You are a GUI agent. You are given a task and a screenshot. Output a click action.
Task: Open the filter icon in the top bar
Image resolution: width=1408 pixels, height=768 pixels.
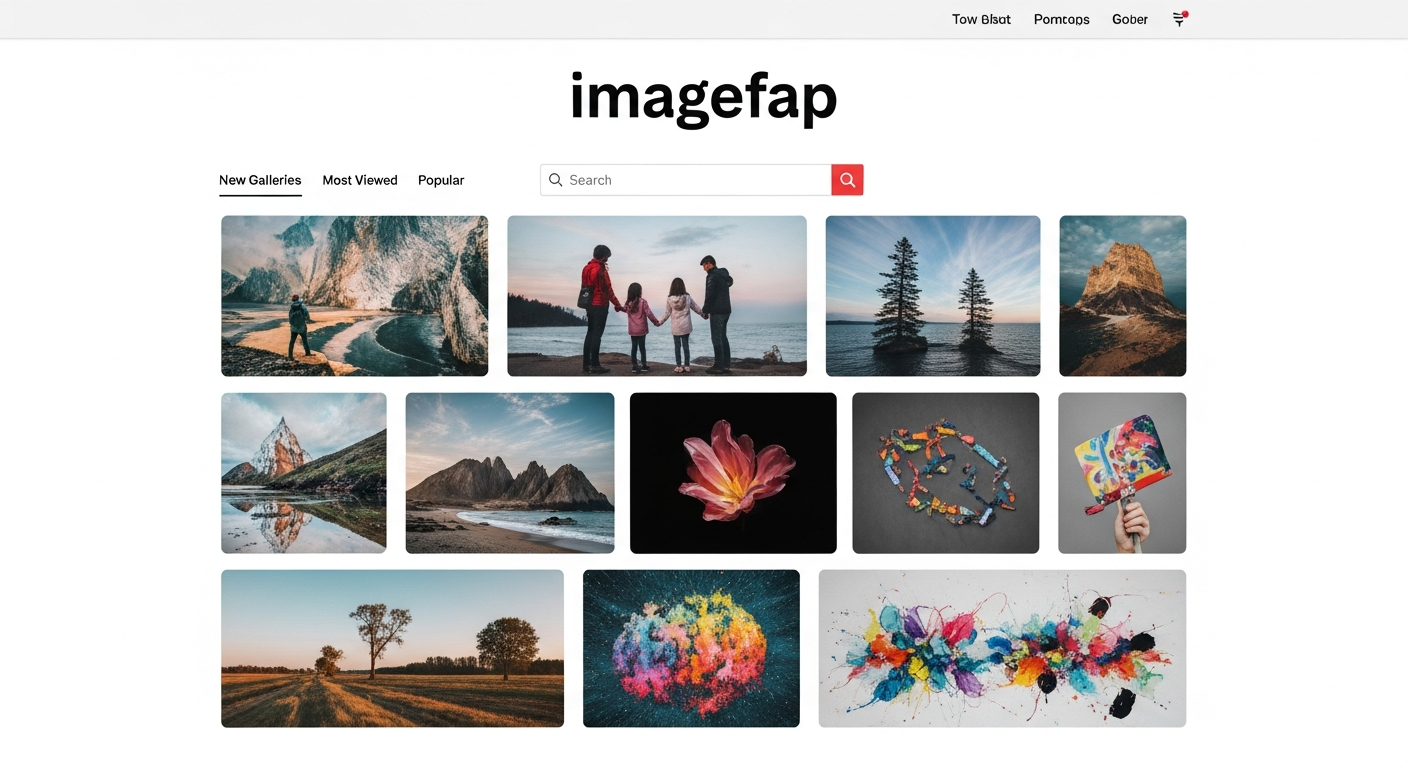(1179, 19)
